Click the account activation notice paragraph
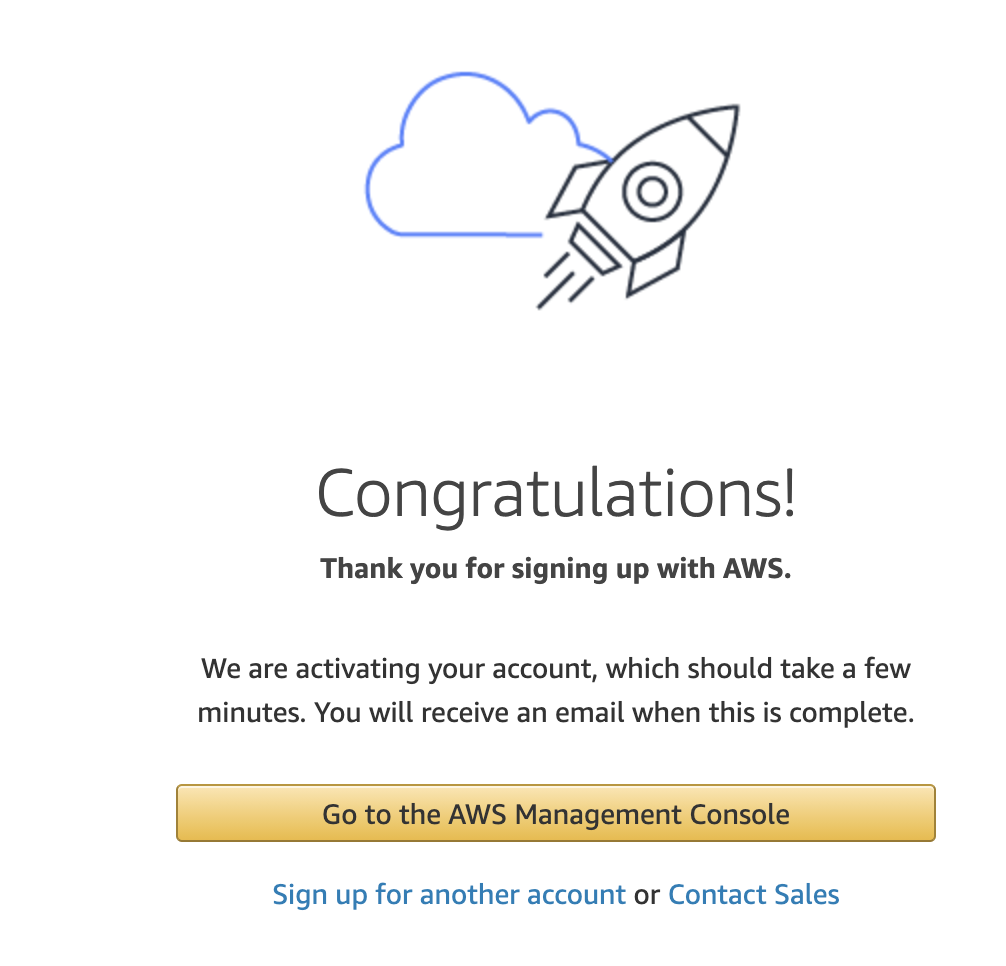The width and height of the screenshot is (1006, 966). 556,690
